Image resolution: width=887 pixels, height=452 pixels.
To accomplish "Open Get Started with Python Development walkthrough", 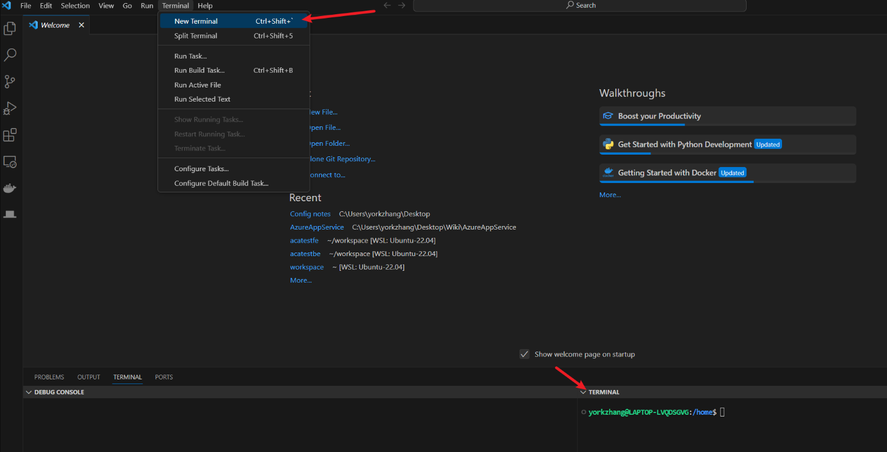I will pos(727,144).
